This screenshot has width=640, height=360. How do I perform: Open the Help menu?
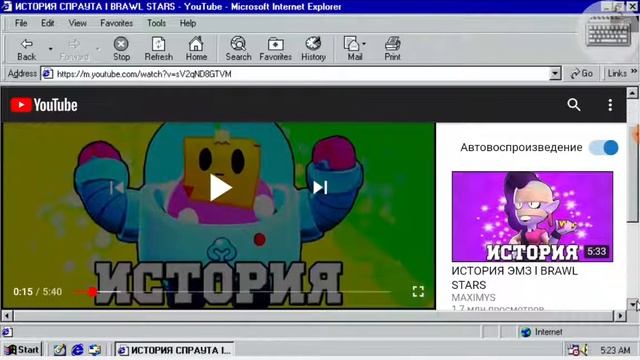click(188, 23)
